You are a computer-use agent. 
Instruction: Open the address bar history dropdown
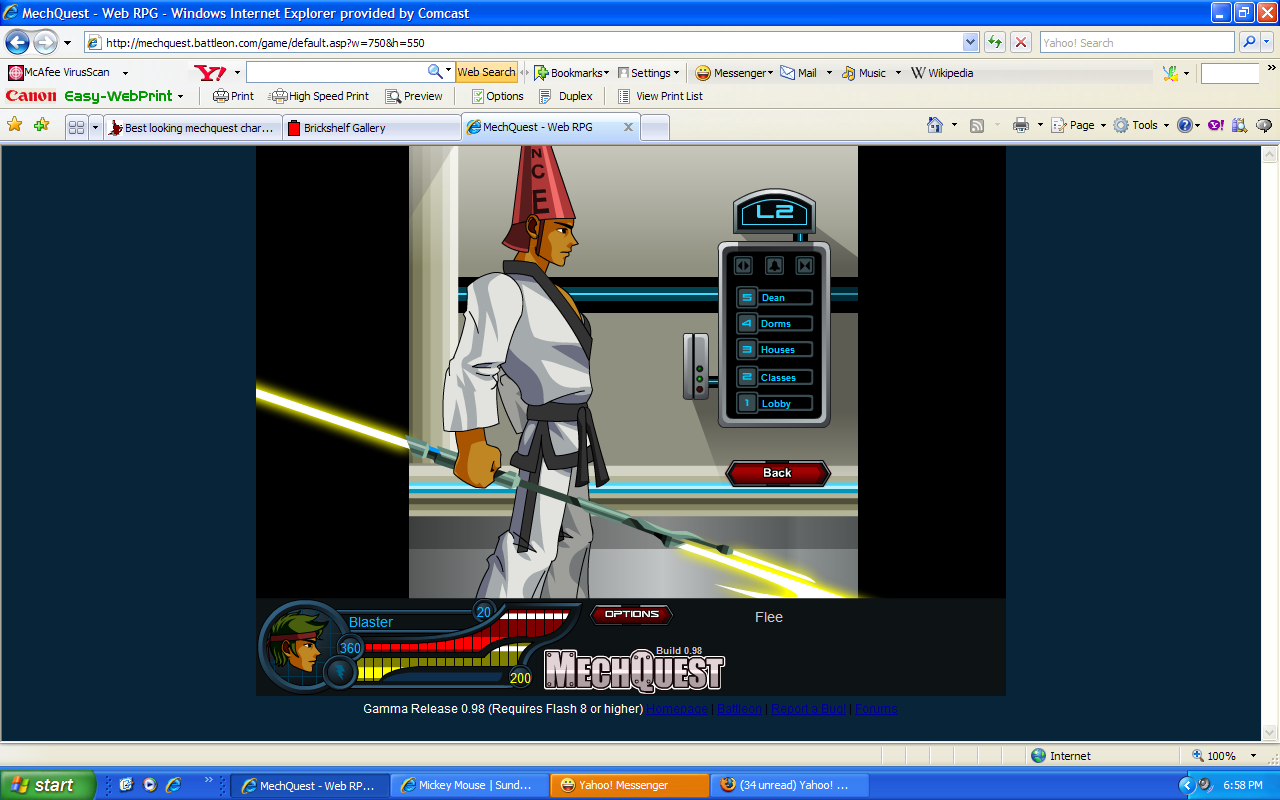click(x=970, y=42)
